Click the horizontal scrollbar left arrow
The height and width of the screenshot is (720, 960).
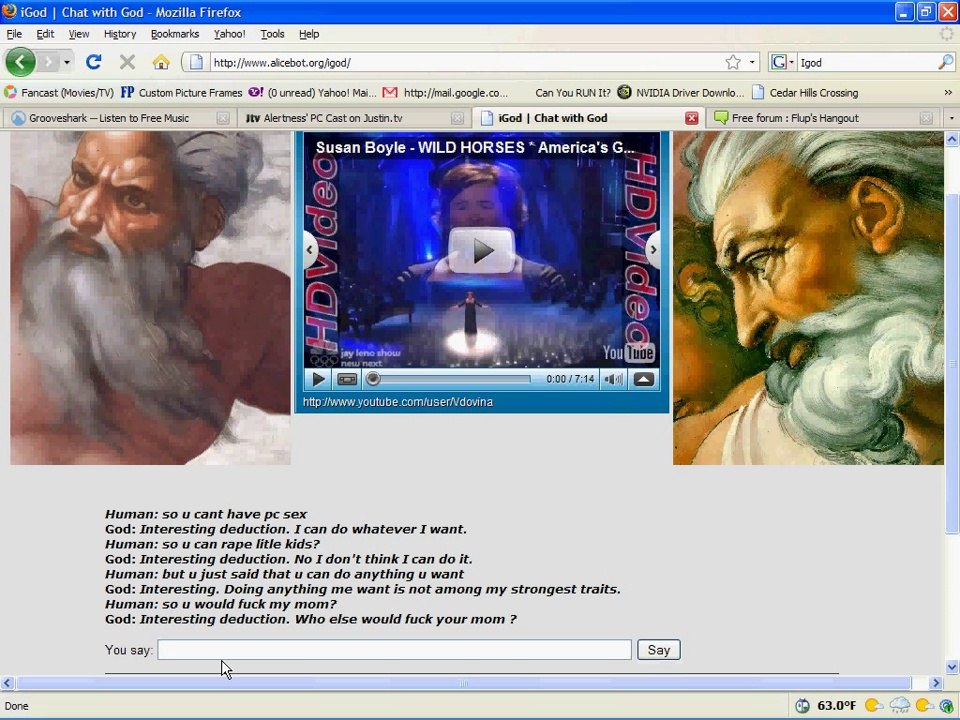click(x=7, y=683)
